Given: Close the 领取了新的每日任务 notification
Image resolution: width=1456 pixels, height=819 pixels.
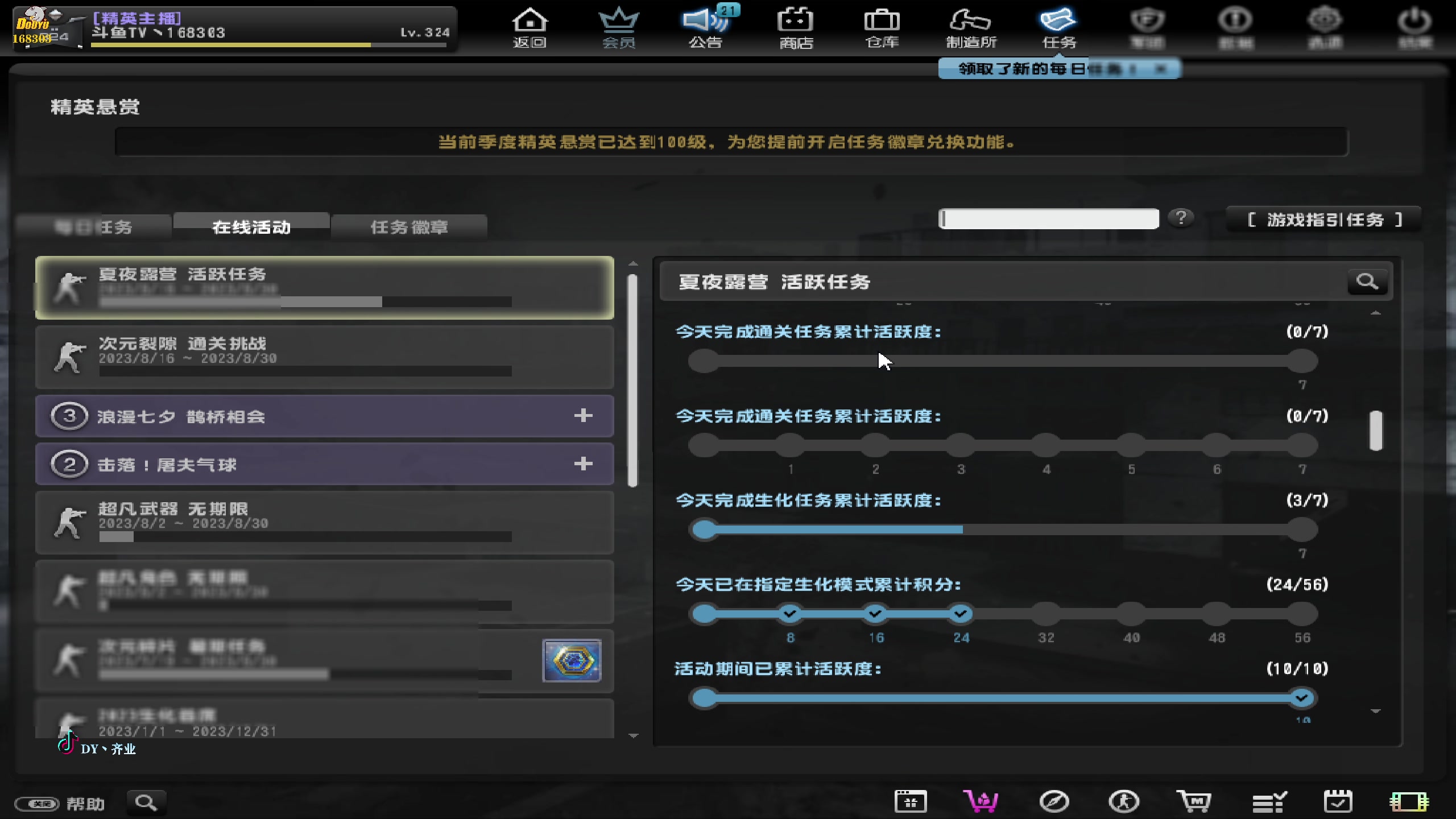Looking at the screenshot, I should [x=1161, y=69].
